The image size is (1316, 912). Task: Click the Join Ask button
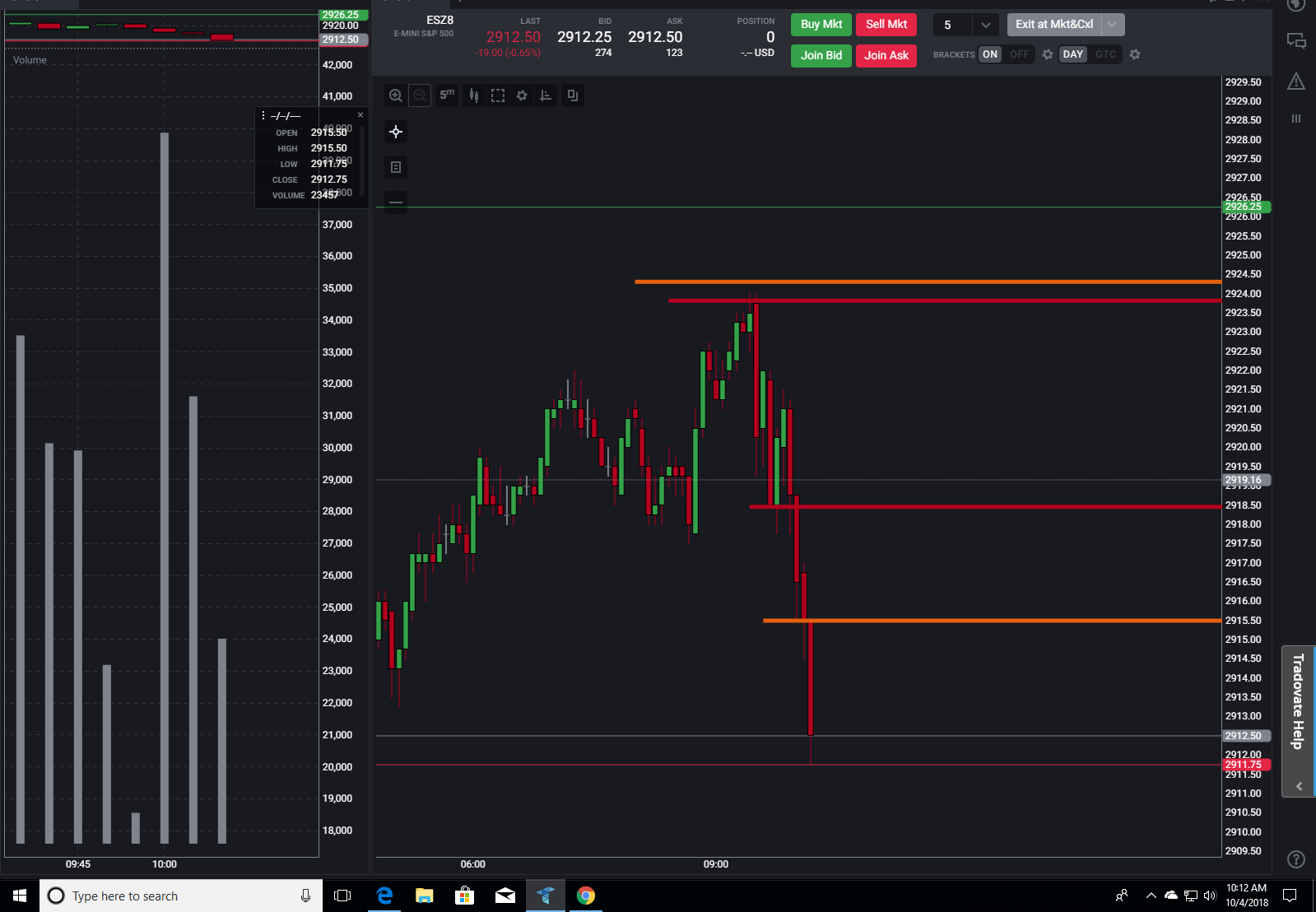tap(886, 55)
